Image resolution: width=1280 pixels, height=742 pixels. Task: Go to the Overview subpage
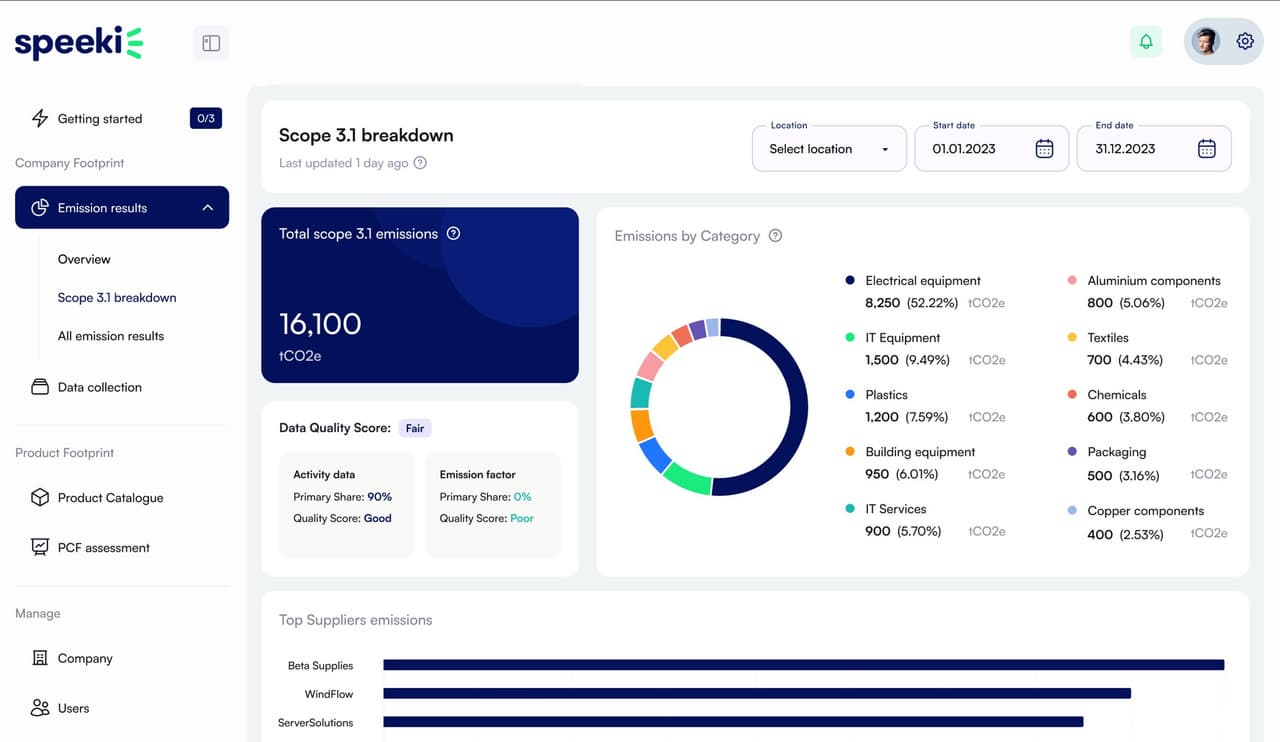point(84,259)
